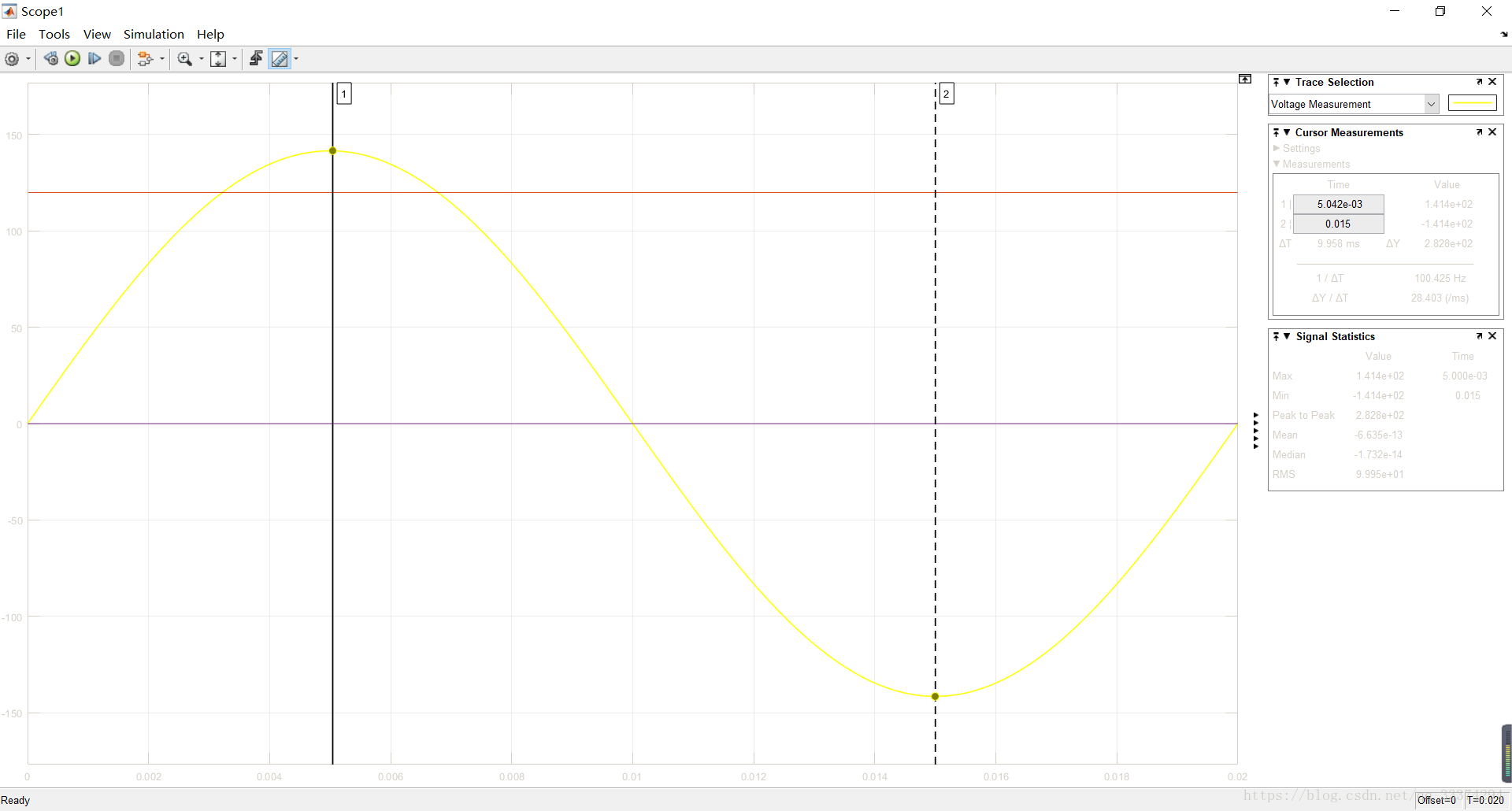Select the Zoom tool icon
1512x811 pixels.
pyautogui.click(x=186, y=58)
